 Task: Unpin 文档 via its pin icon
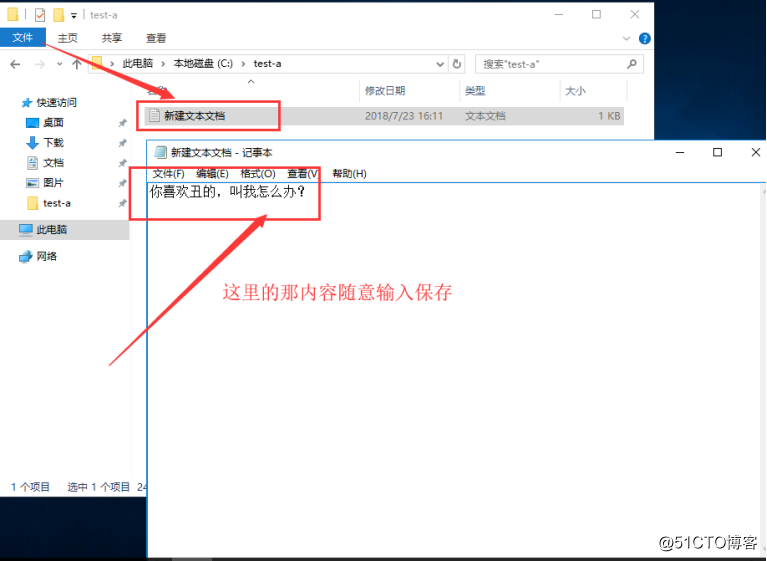click(122, 163)
